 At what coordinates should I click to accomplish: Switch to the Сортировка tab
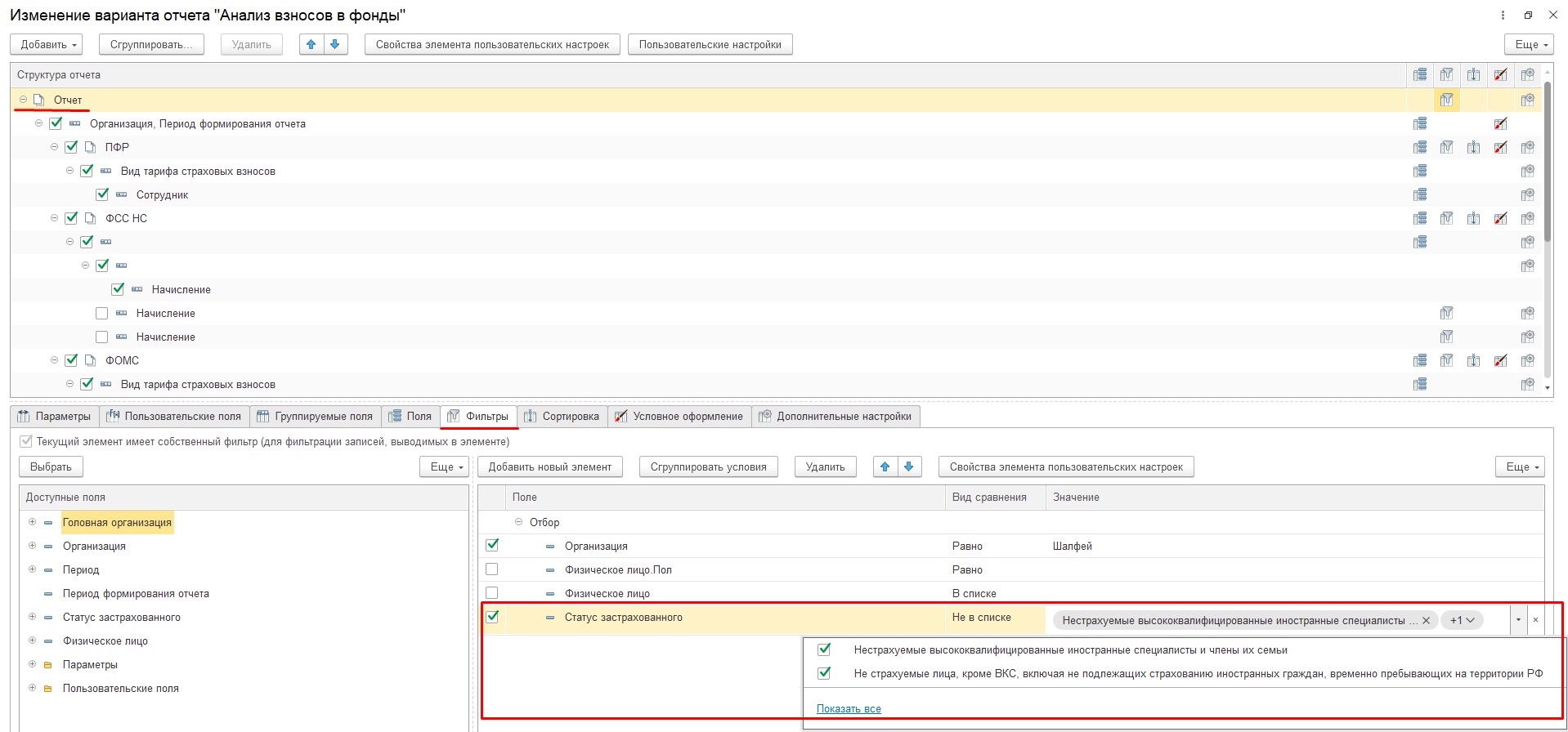(x=562, y=417)
